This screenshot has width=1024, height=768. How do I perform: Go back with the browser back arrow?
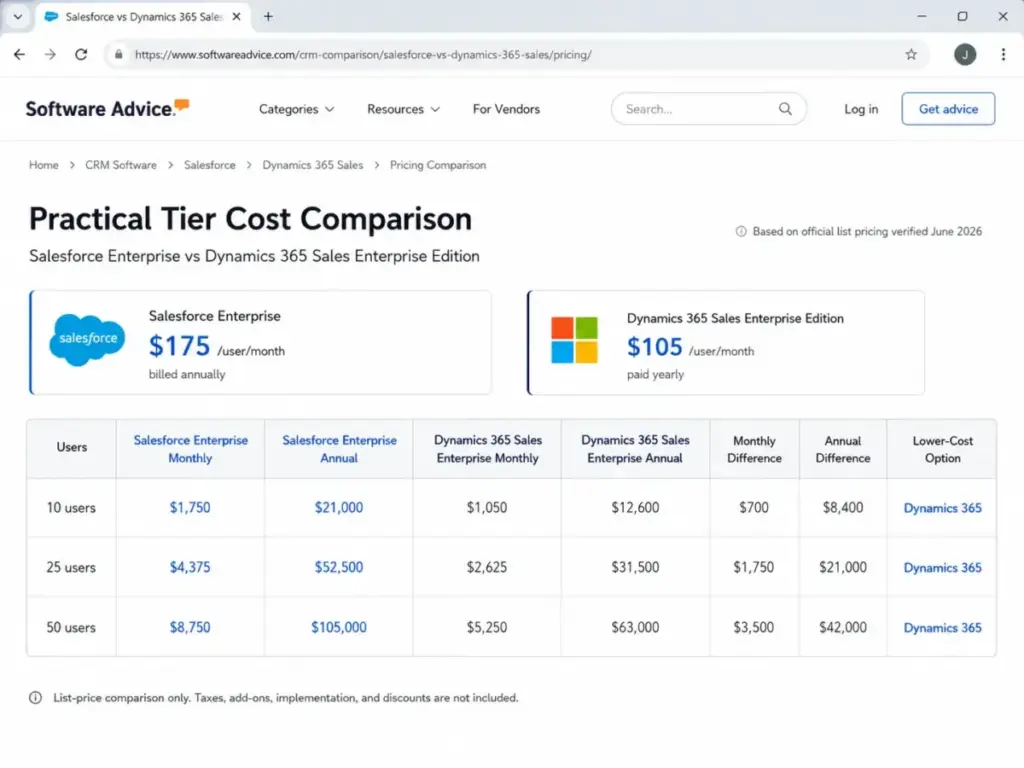(x=20, y=54)
